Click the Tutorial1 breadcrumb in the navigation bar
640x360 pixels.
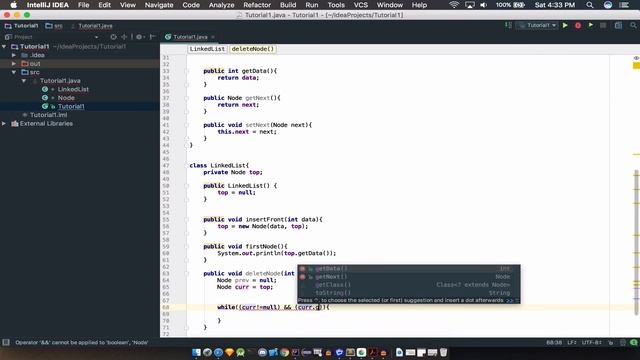22,26
